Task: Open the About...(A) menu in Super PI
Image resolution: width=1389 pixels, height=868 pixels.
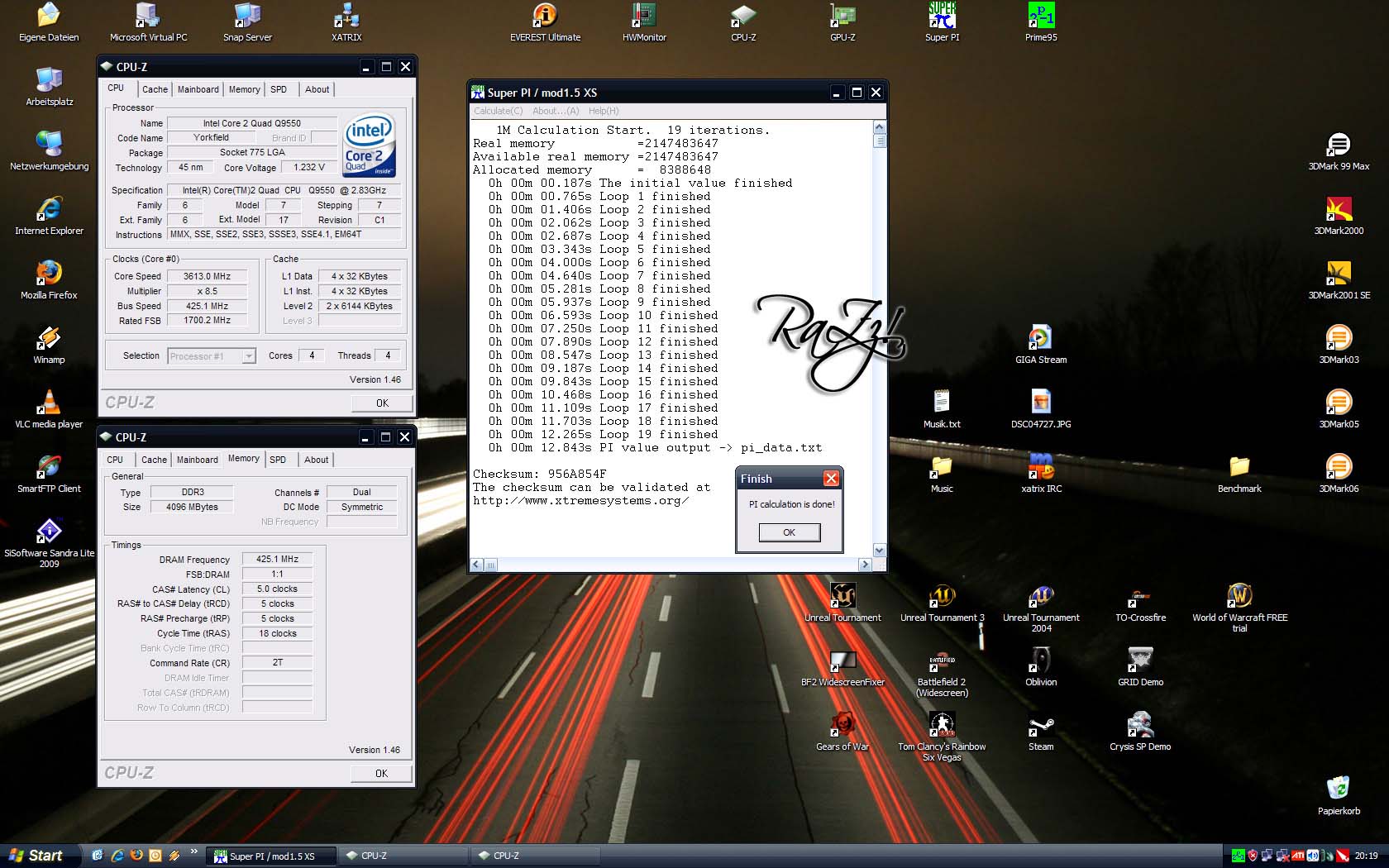Action: 556,111
